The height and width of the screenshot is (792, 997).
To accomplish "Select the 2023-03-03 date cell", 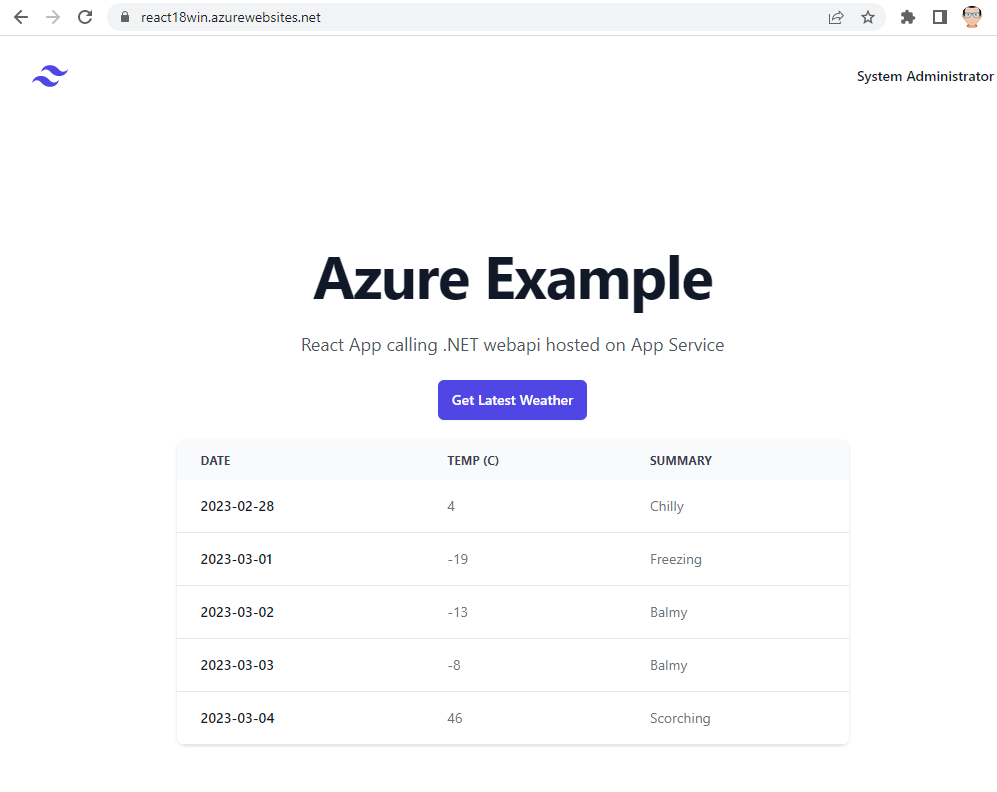I will coord(237,665).
